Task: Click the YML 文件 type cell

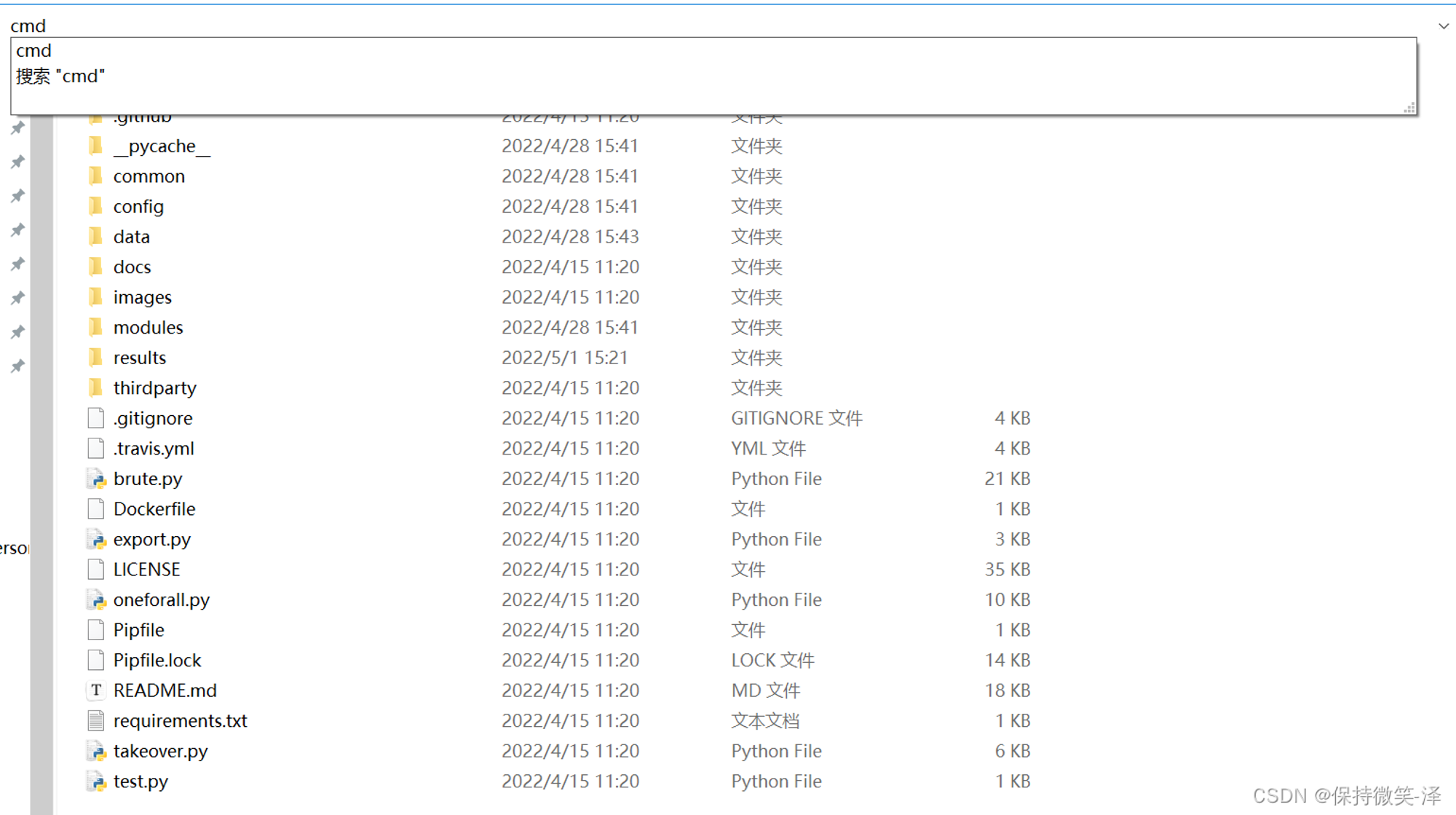Action: pyautogui.click(x=768, y=448)
